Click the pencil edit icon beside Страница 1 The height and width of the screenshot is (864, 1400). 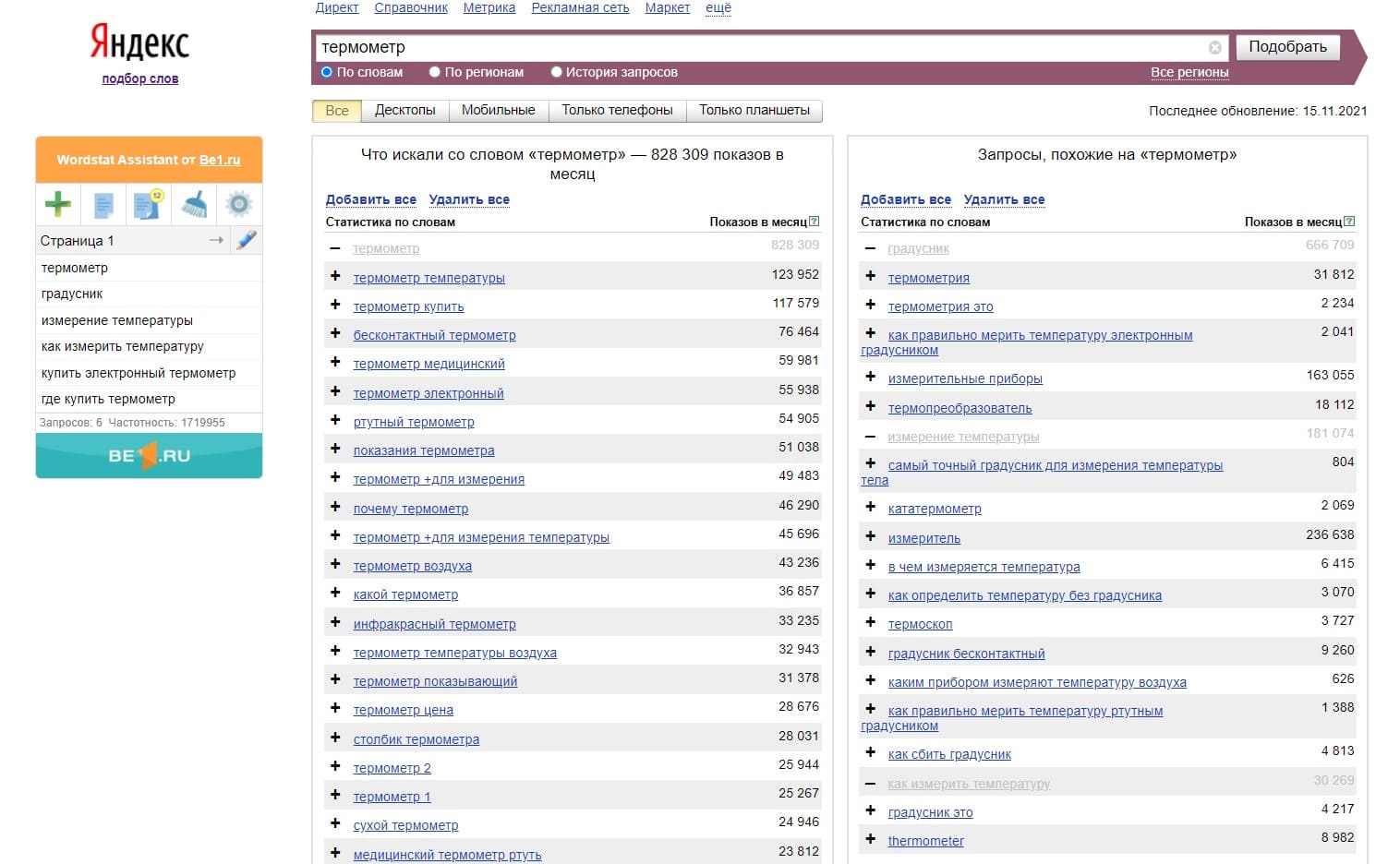247,240
